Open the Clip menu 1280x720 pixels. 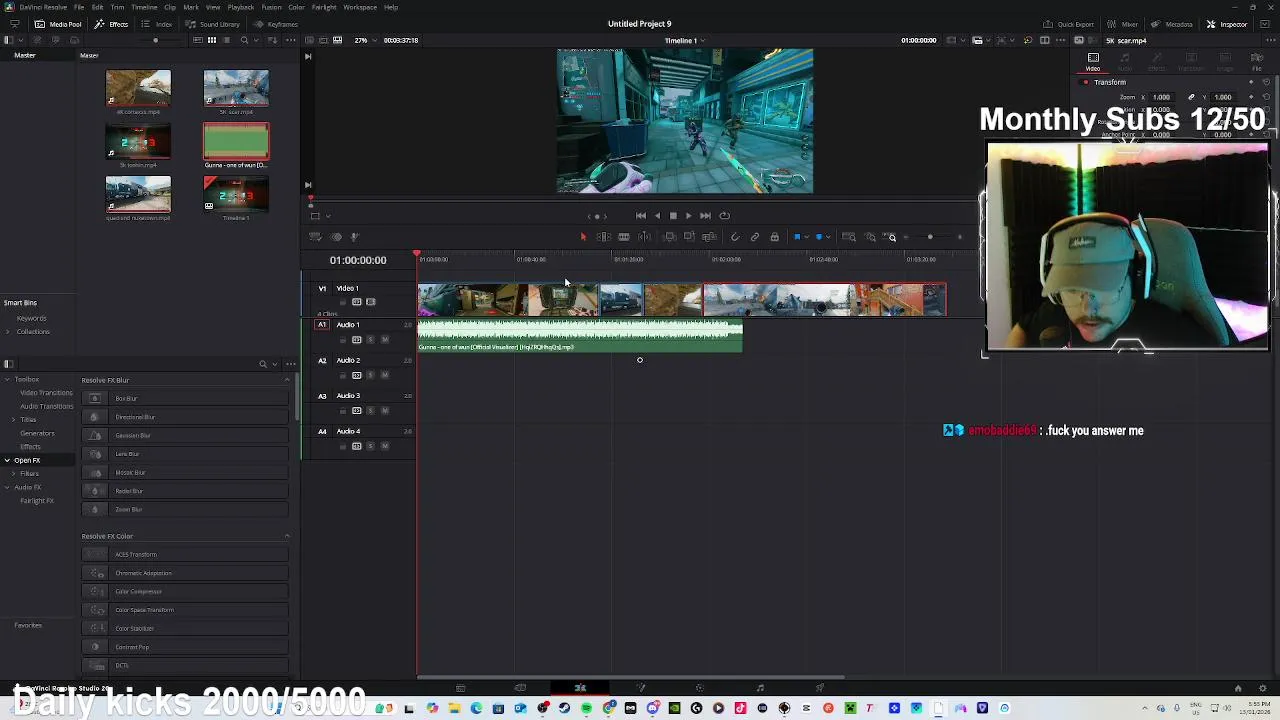pyautogui.click(x=170, y=7)
